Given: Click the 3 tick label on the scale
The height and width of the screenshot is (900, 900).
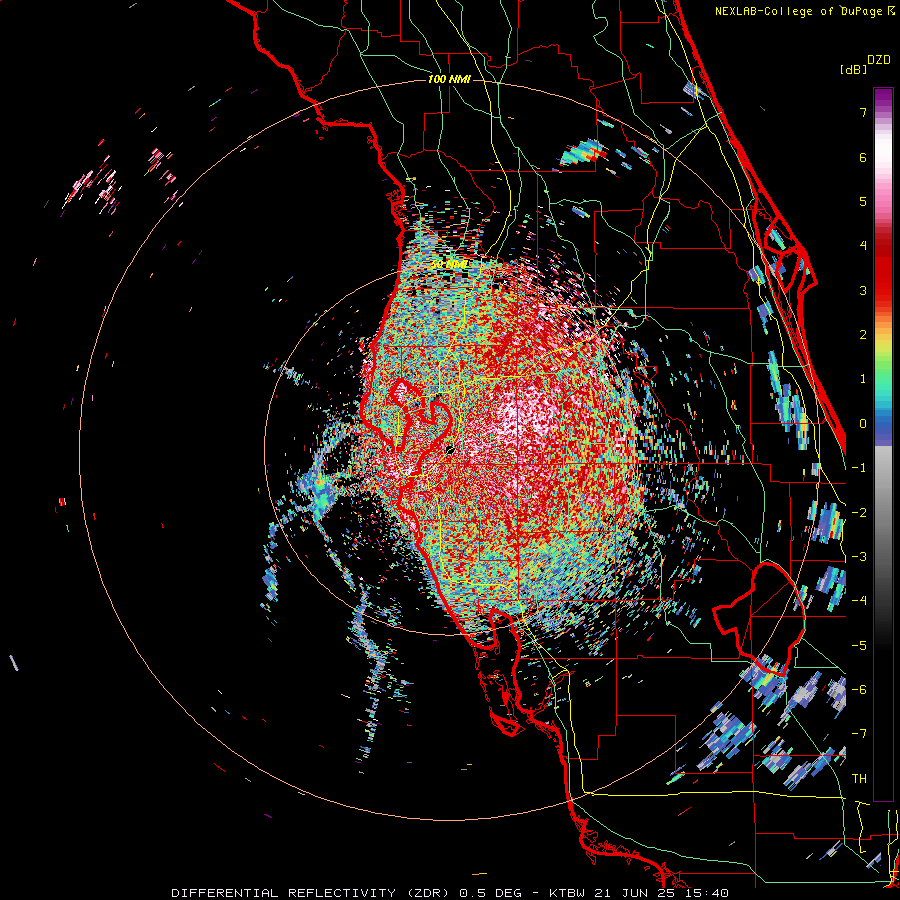Looking at the screenshot, I should coord(863,290).
